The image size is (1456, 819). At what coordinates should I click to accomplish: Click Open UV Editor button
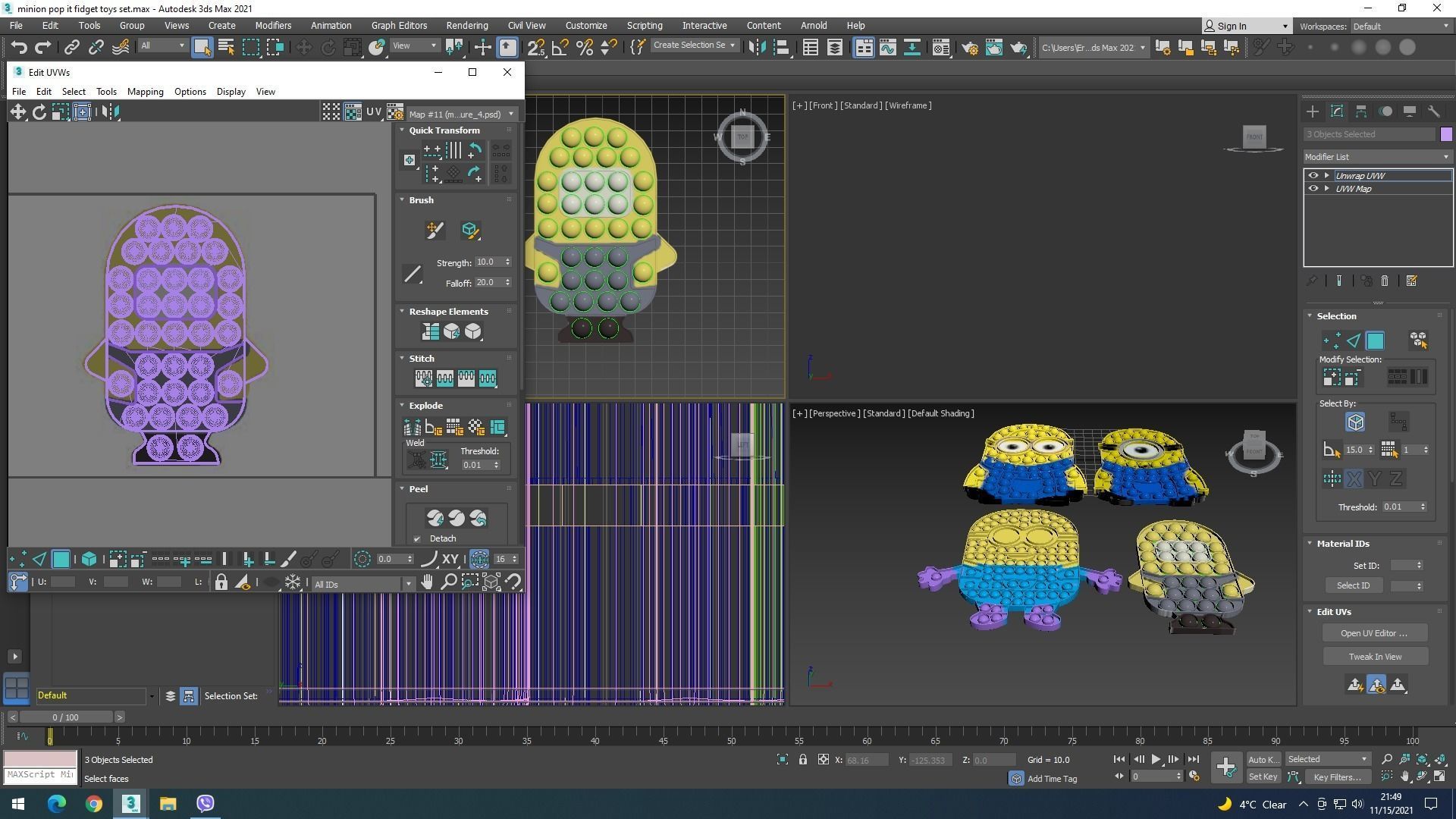(1374, 633)
